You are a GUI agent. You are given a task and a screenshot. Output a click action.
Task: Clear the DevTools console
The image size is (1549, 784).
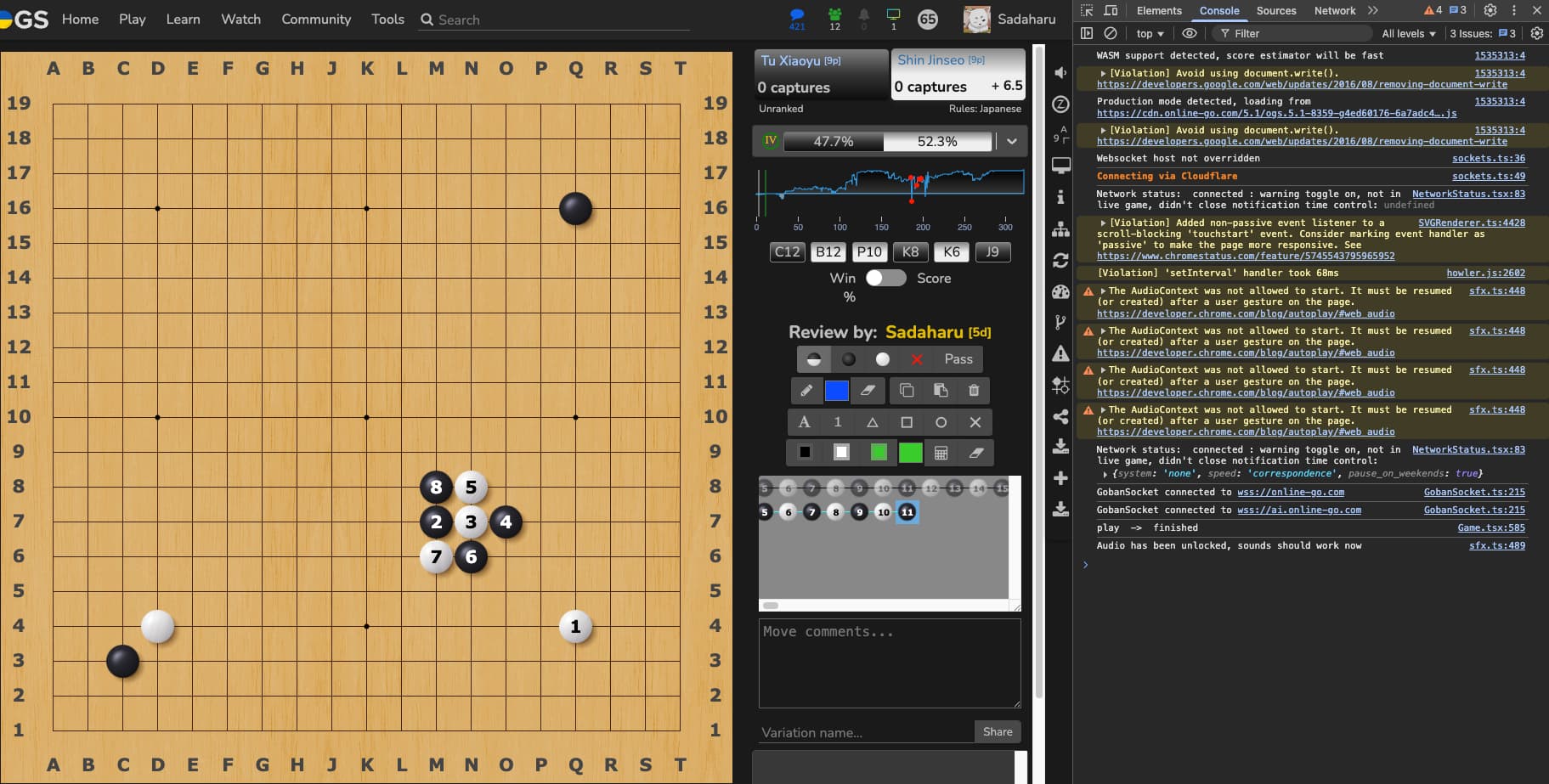1111,33
